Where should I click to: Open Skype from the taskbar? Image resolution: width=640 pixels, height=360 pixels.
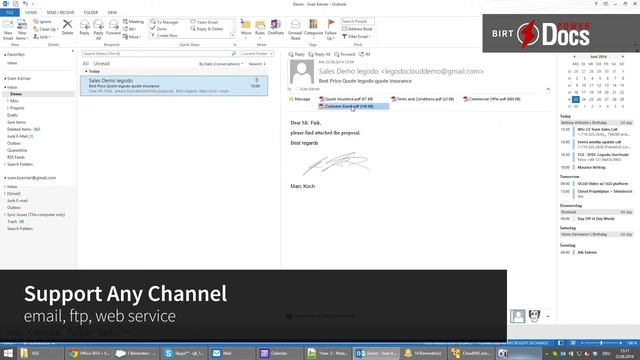click(184, 353)
